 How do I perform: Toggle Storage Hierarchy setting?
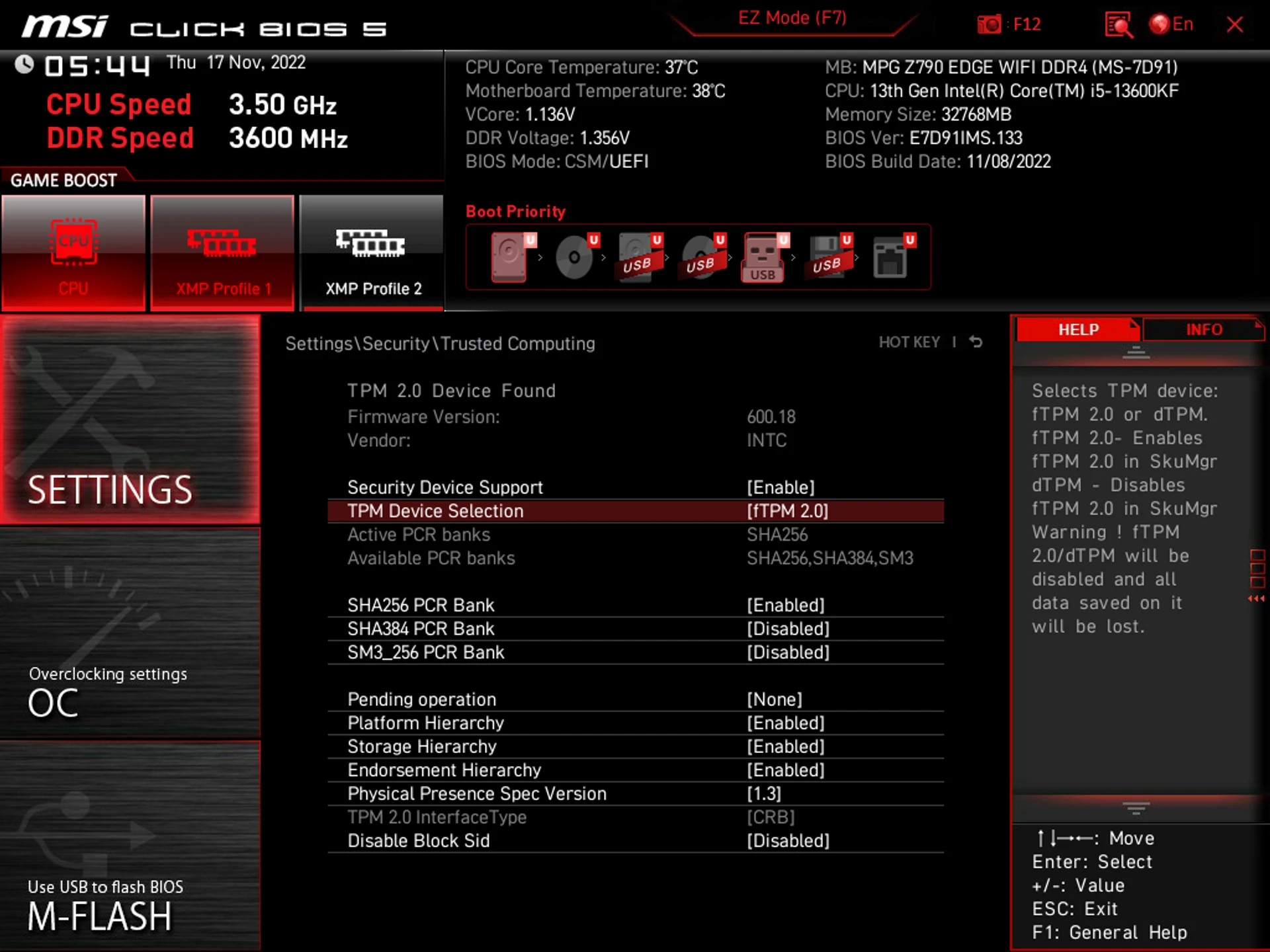636,746
